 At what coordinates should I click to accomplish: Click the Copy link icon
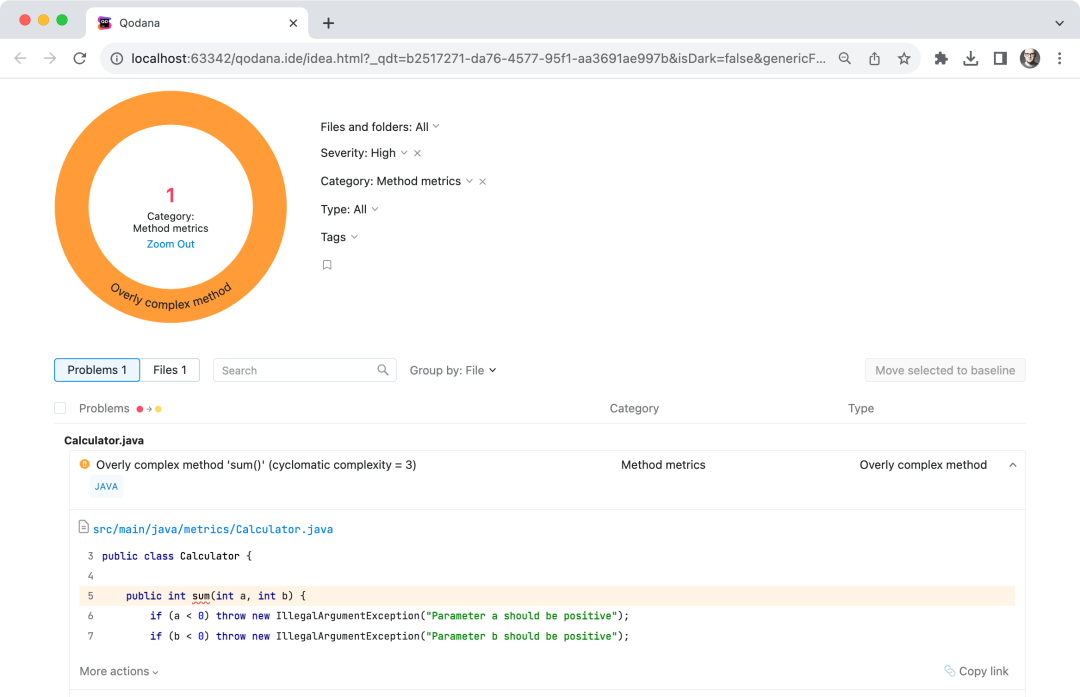coord(950,671)
